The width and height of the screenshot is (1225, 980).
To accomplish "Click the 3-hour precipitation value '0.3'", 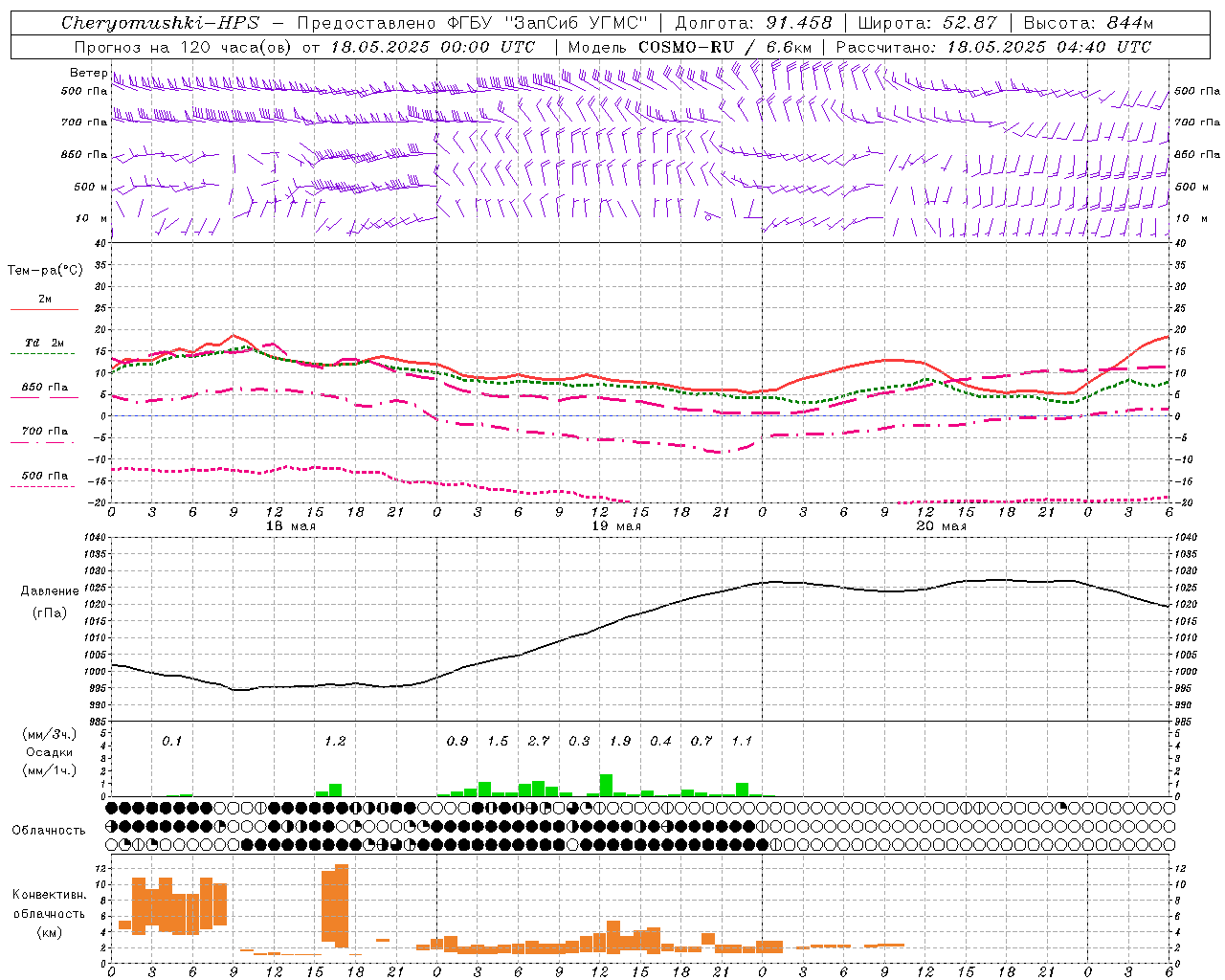I will point(579,742).
